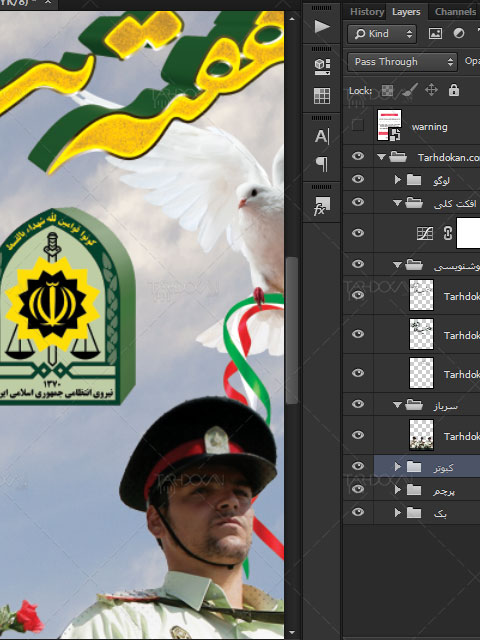Click the canvas scroll down arrow

pyautogui.click(x=292, y=633)
